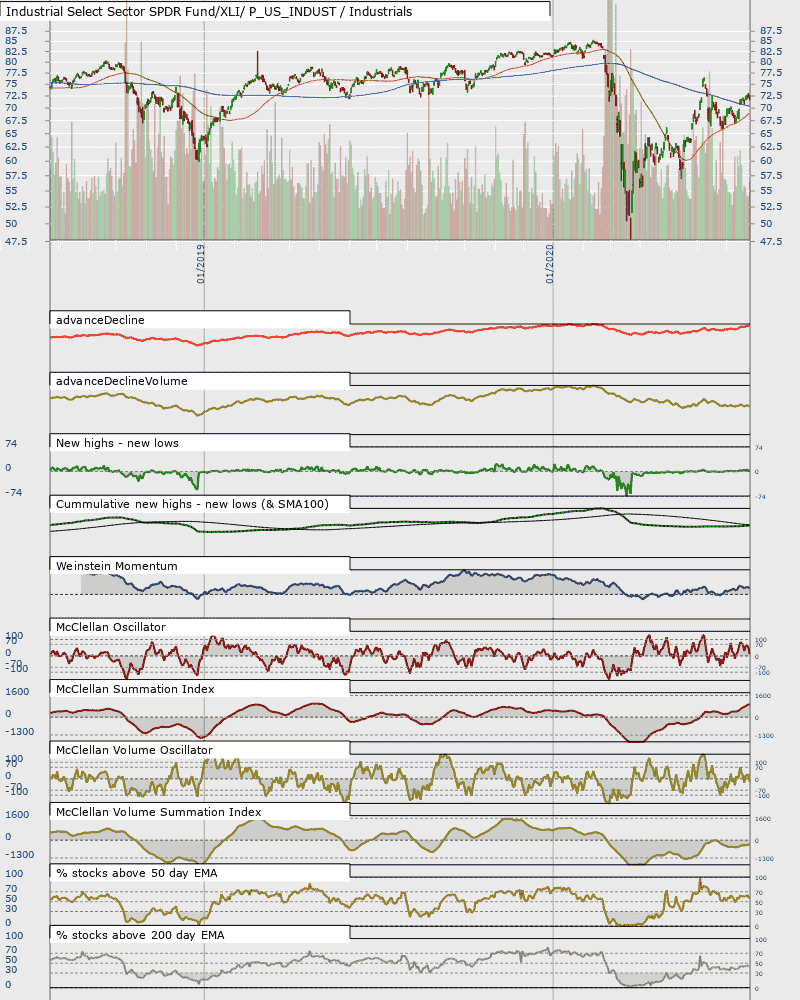
Task: Click the McClellan Summation Index label
Action: coord(135,689)
